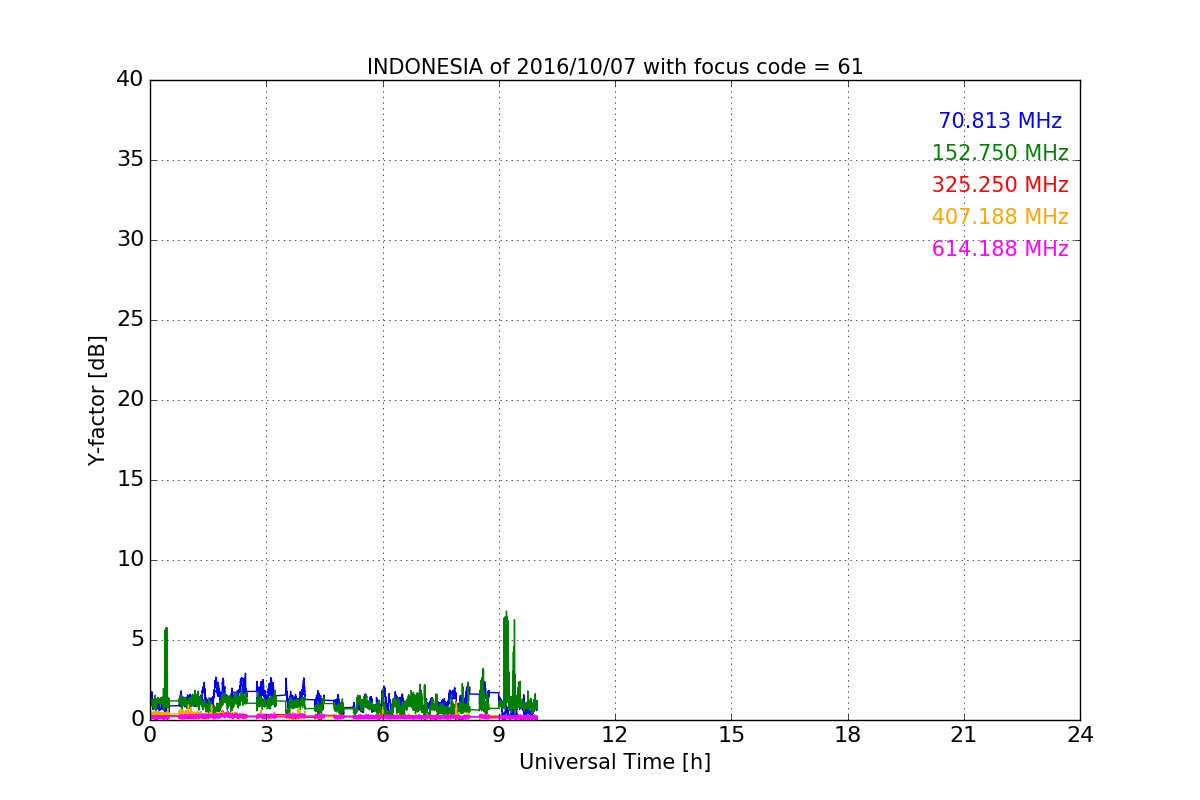This screenshot has height=800, width=1200.
Task: Click the y-axis tick label 5
Action: tap(137, 639)
